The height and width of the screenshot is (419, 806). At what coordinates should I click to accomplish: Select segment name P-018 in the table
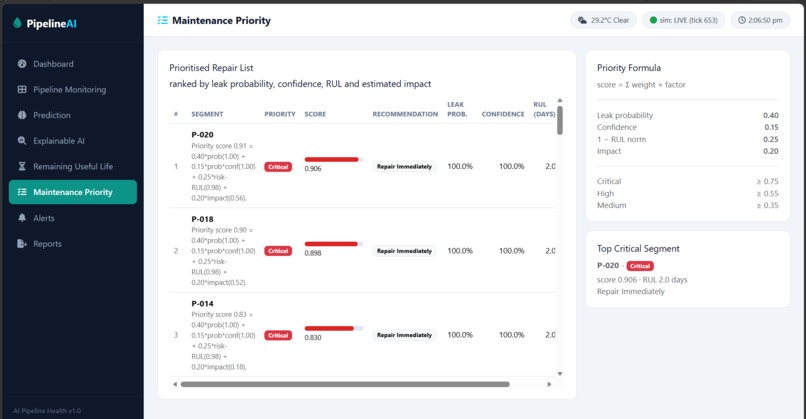click(x=202, y=219)
